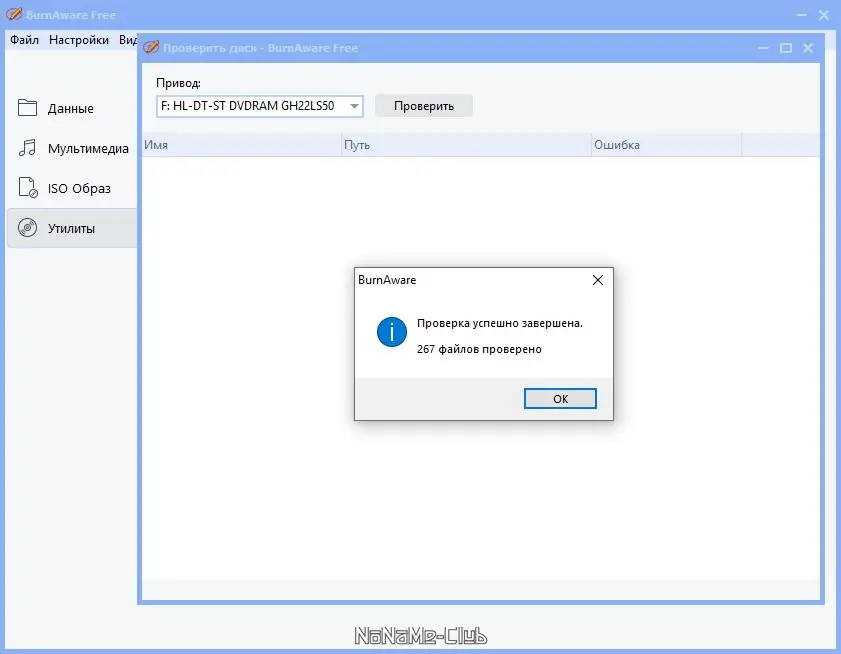The height and width of the screenshot is (654, 841).
Task: Minimize the main BurnAware Free window
Action: pyautogui.click(x=801, y=15)
